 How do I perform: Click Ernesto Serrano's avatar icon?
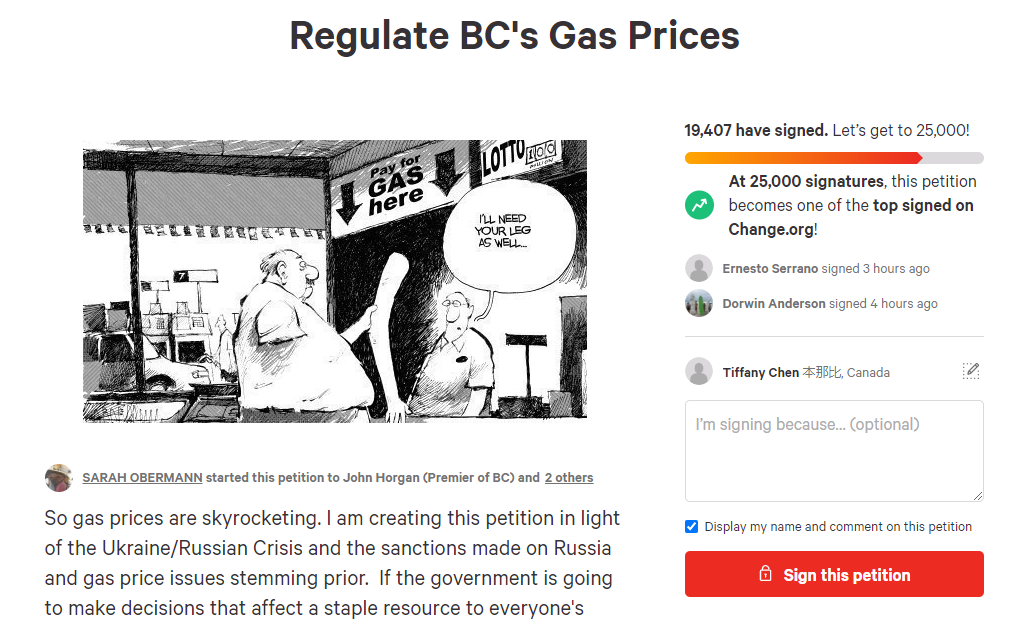[x=699, y=268]
